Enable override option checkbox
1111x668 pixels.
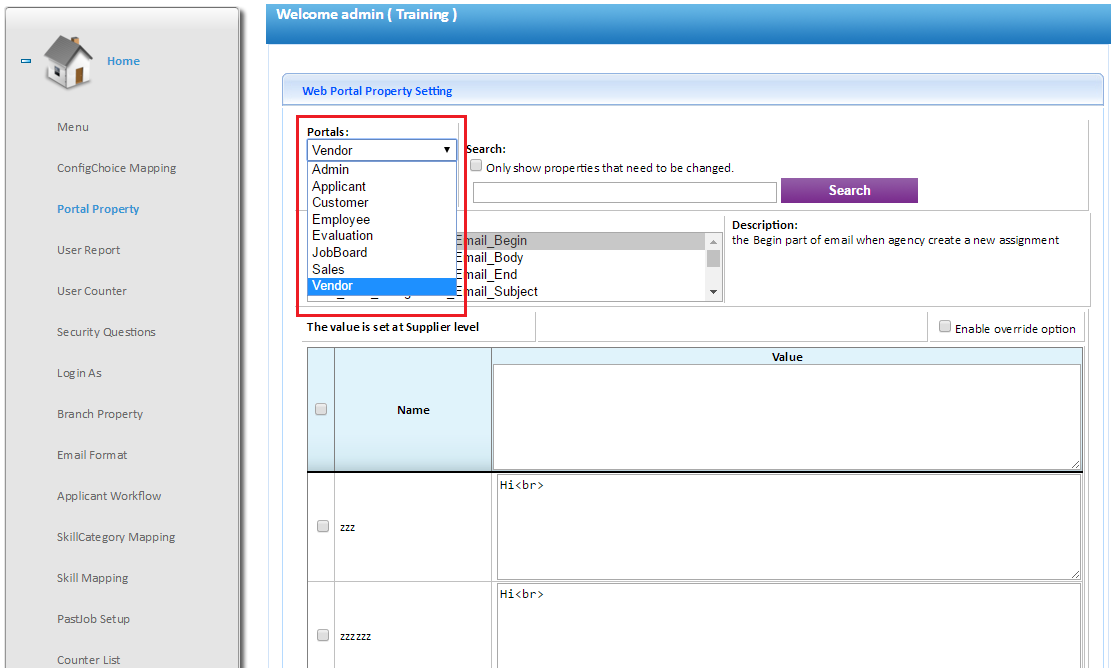click(x=944, y=327)
